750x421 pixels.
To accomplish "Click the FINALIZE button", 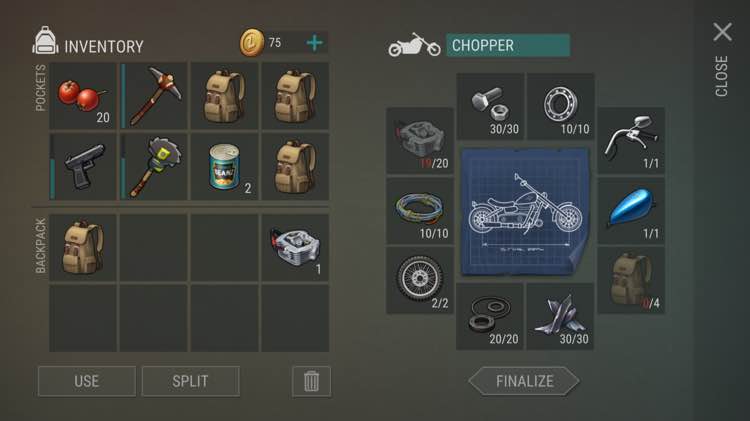I will coord(524,381).
